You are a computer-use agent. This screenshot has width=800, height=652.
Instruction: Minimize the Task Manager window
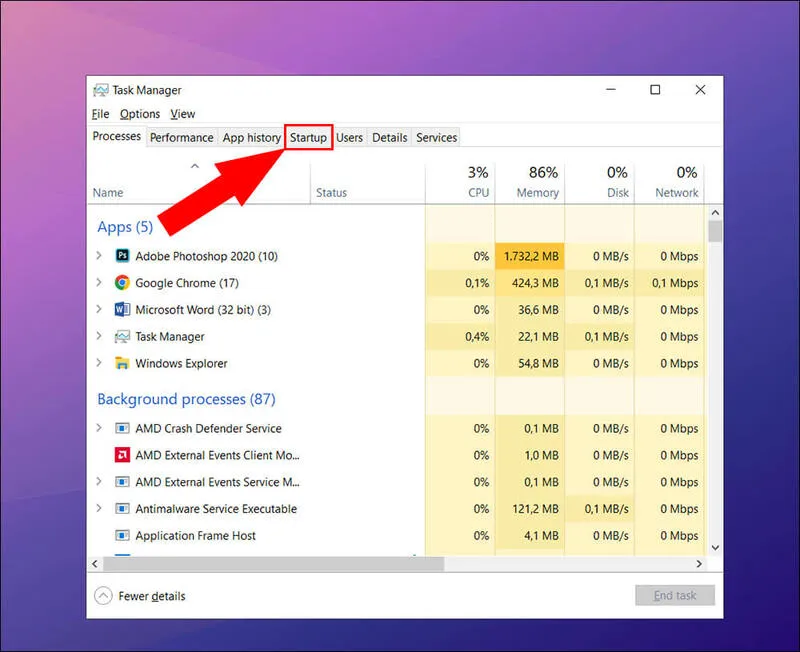pyautogui.click(x=611, y=90)
